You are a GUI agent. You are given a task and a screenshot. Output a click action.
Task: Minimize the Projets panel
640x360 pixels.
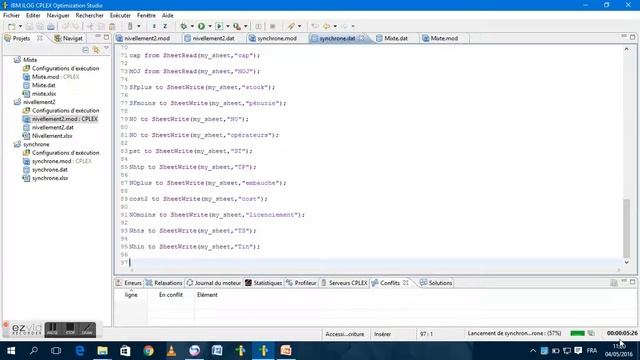coord(98,37)
